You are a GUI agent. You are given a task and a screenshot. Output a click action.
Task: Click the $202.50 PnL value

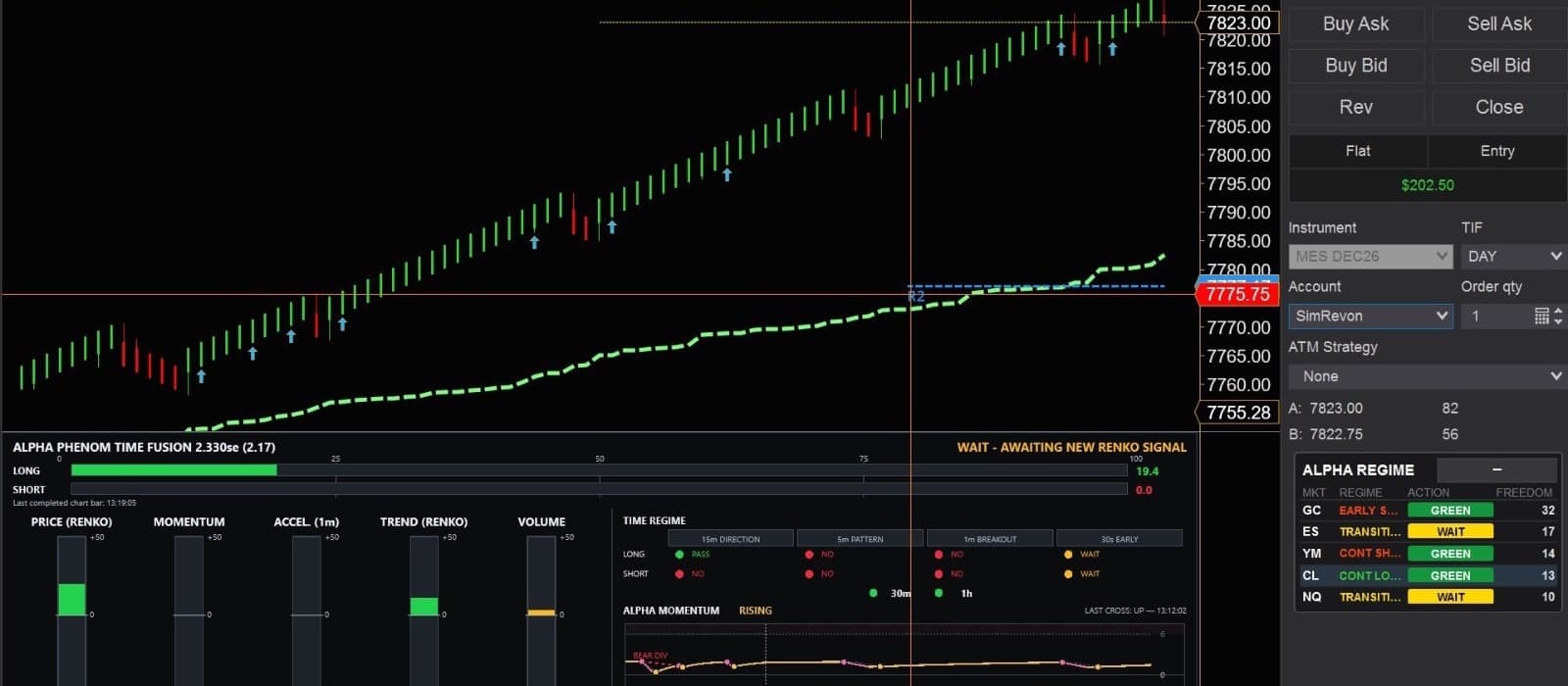click(1428, 184)
